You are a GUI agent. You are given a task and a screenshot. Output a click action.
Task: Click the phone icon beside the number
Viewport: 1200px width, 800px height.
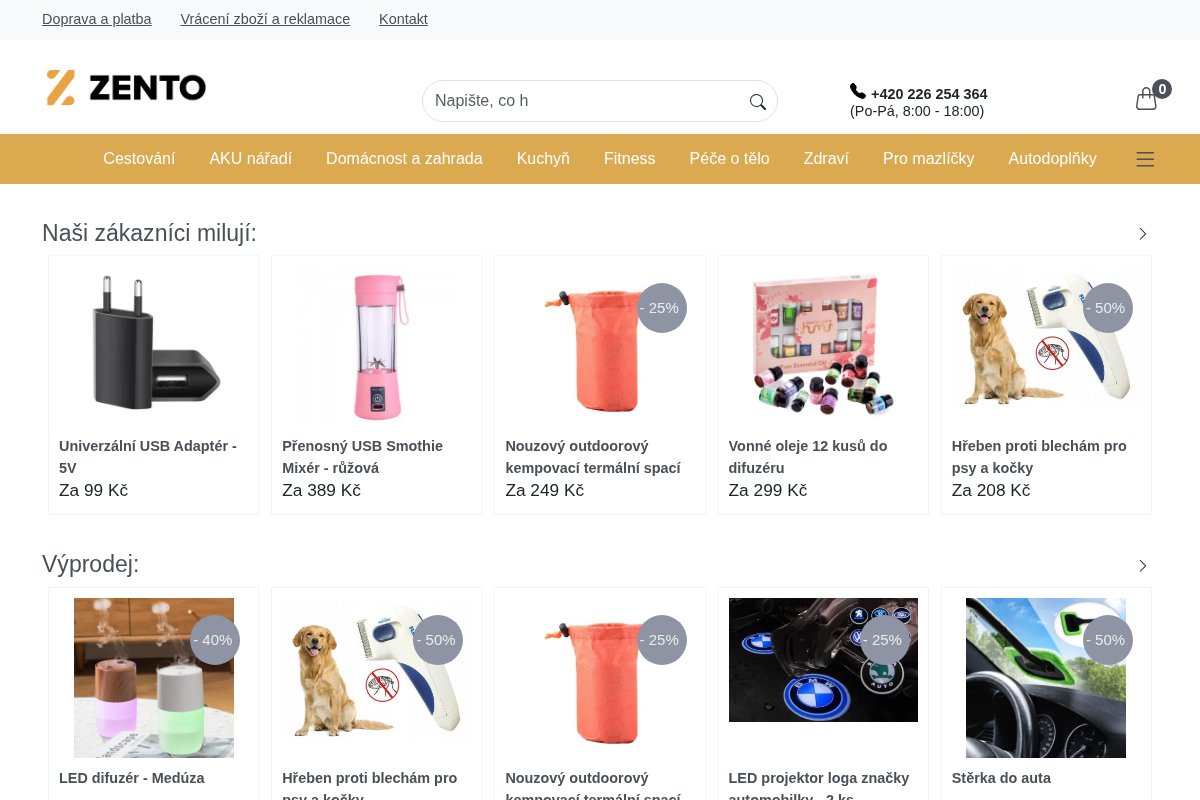pos(858,91)
